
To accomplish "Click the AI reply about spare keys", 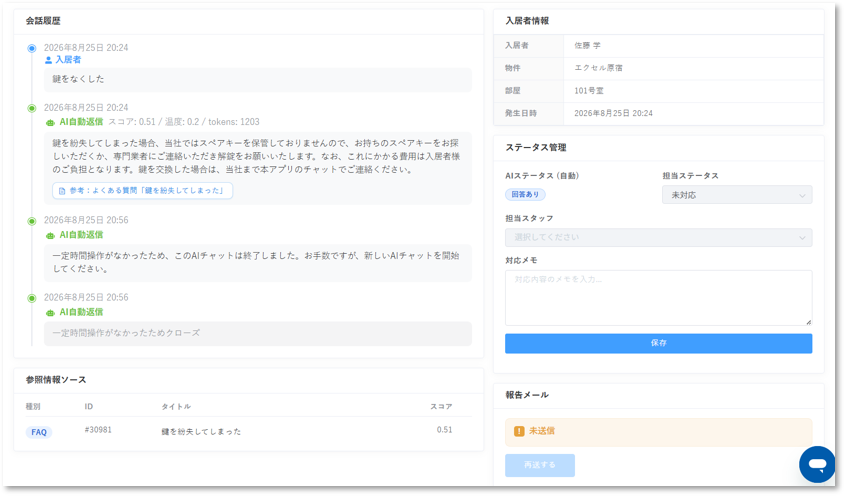I will coord(258,168).
